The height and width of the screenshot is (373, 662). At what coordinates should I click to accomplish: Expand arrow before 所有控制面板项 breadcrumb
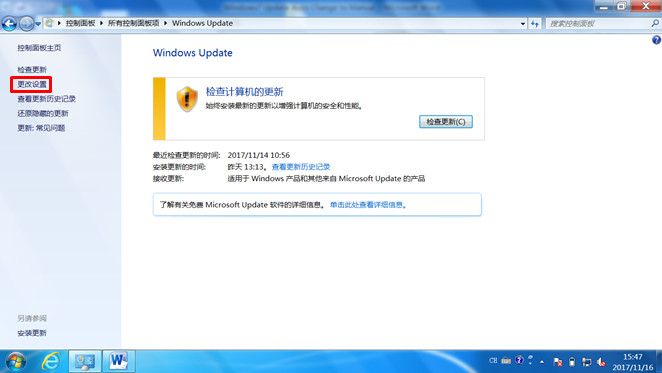101,23
